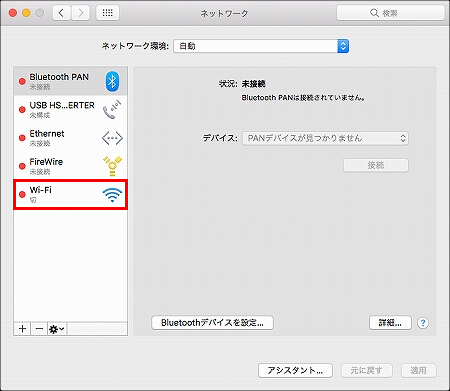Click the ネットワーク window title
The image size is (450, 391).
click(224, 13)
